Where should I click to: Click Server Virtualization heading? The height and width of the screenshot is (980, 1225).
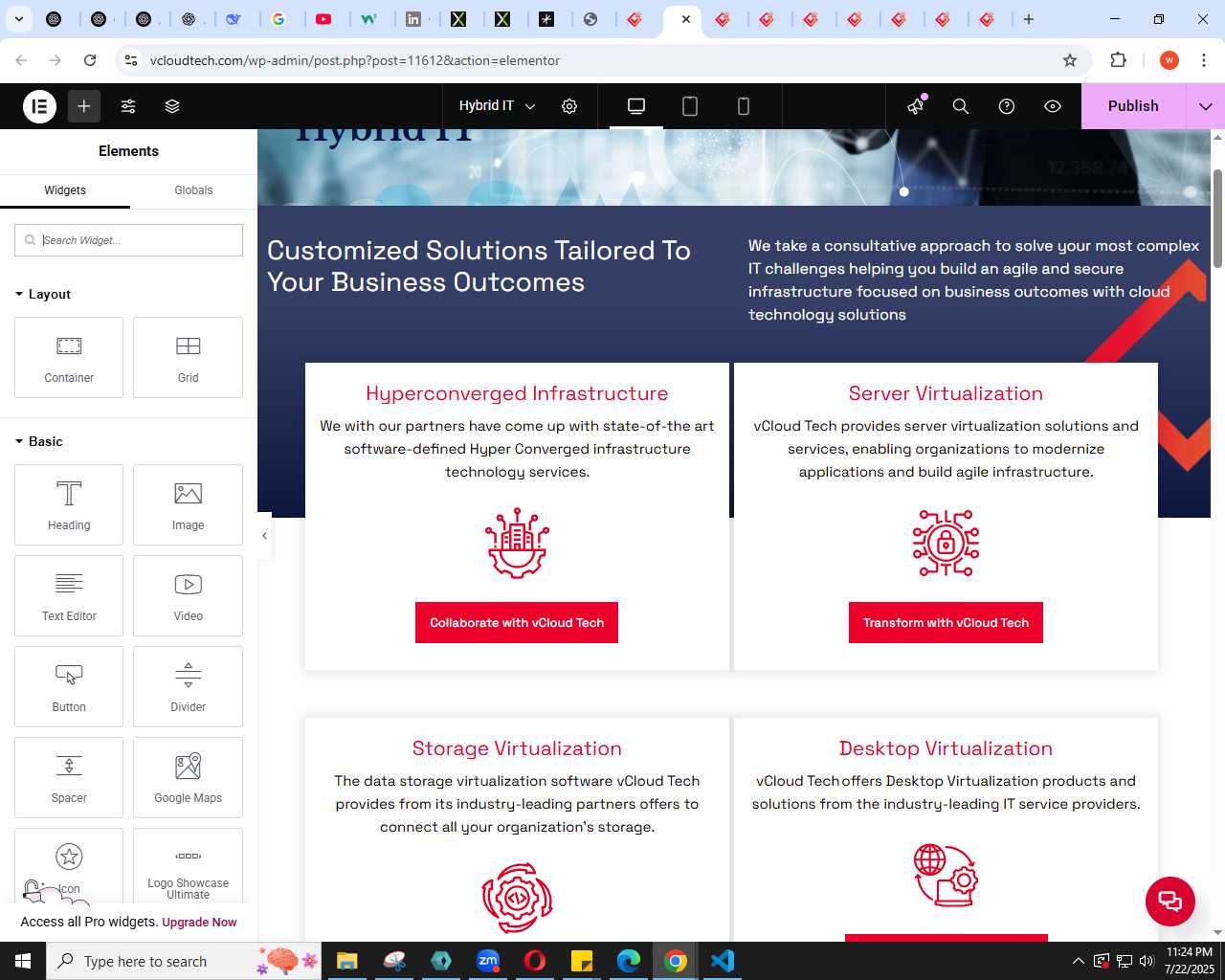coord(946,393)
